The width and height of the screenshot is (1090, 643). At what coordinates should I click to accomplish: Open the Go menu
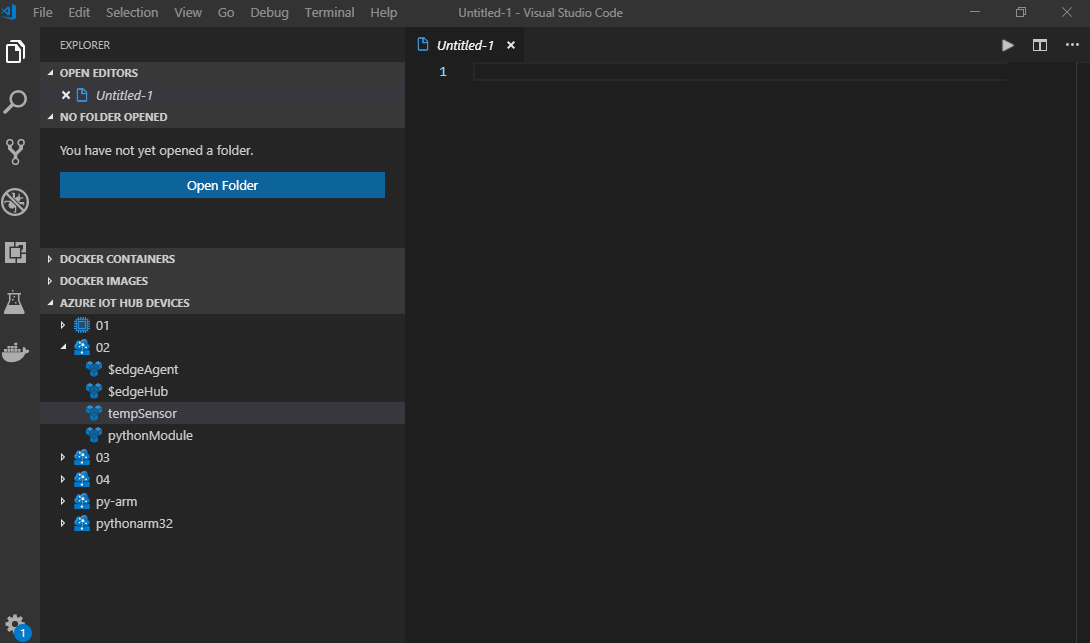pyautogui.click(x=226, y=13)
